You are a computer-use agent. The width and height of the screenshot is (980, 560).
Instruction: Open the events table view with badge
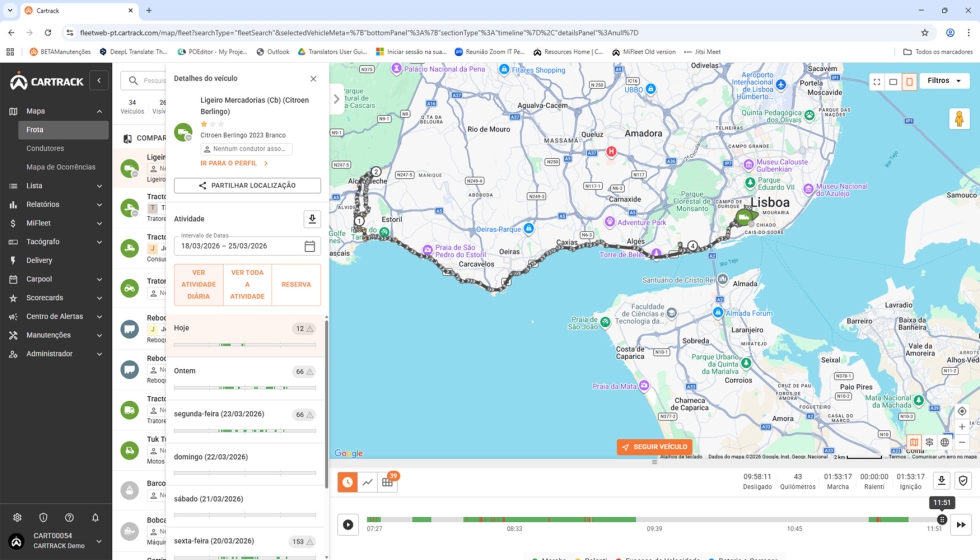point(389,482)
